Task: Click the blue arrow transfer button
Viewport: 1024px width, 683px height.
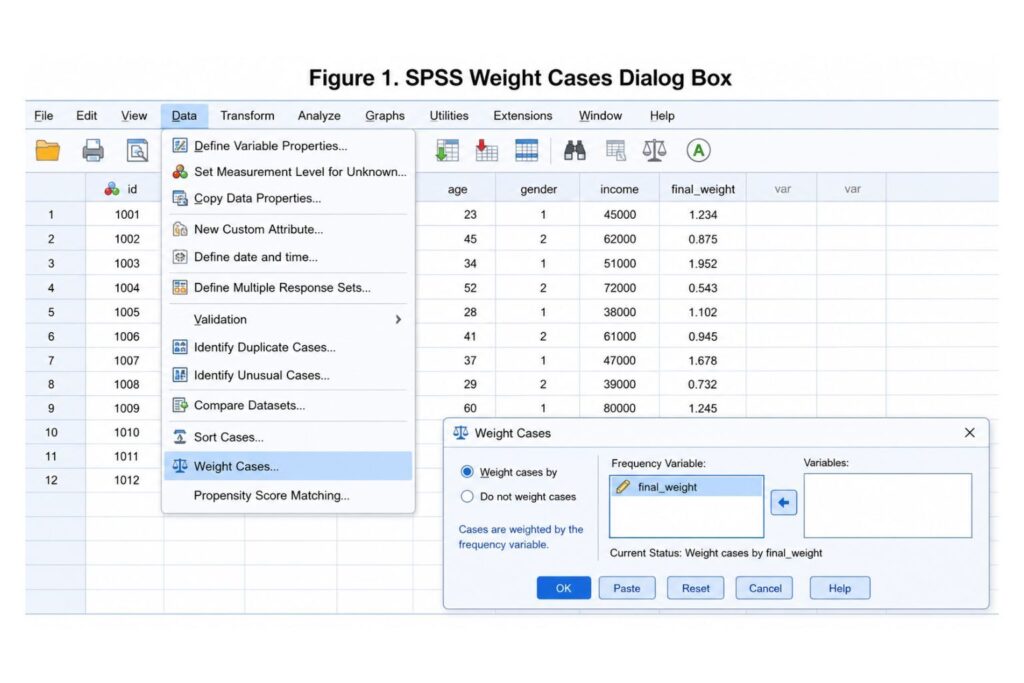Action: click(x=784, y=503)
